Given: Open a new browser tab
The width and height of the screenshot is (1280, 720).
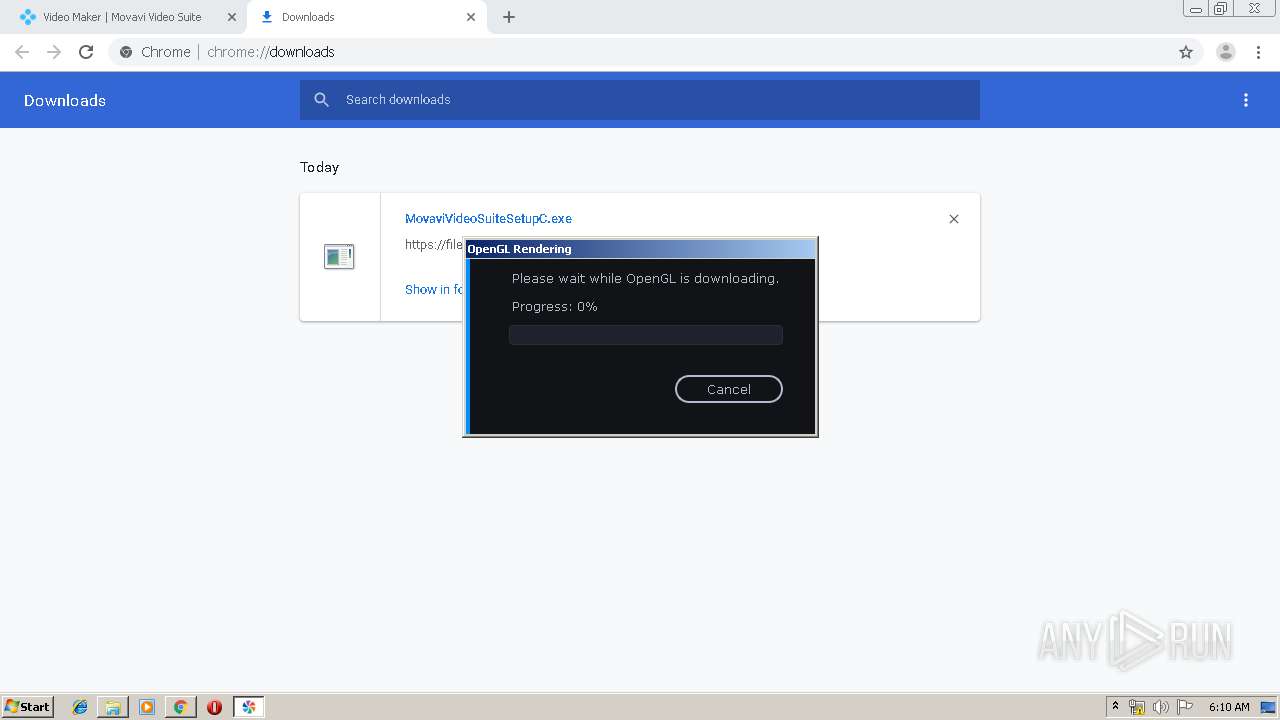Looking at the screenshot, I should pos(509,17).
